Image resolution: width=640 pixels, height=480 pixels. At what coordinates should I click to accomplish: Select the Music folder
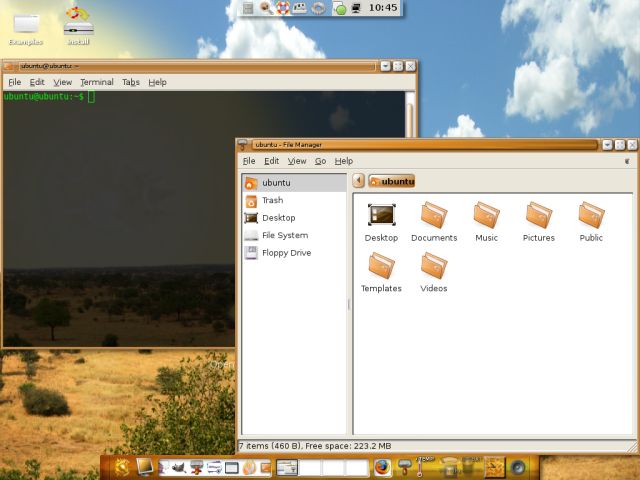(x=486, y=222)
